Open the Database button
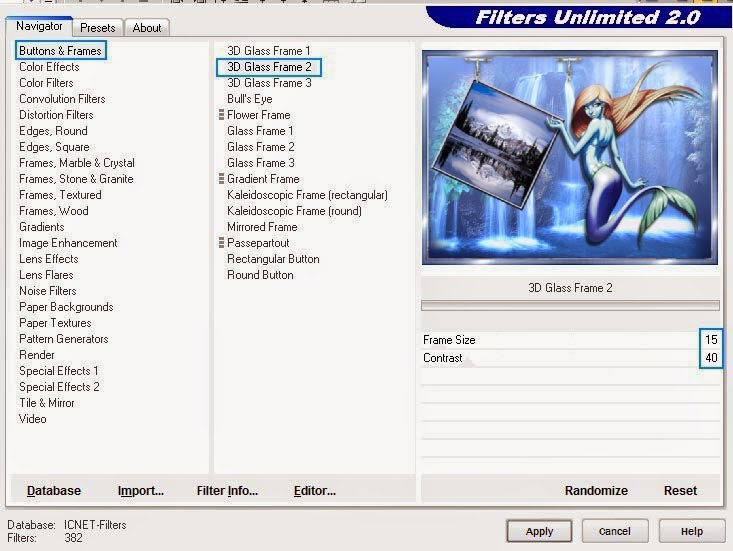 (54, 491)
